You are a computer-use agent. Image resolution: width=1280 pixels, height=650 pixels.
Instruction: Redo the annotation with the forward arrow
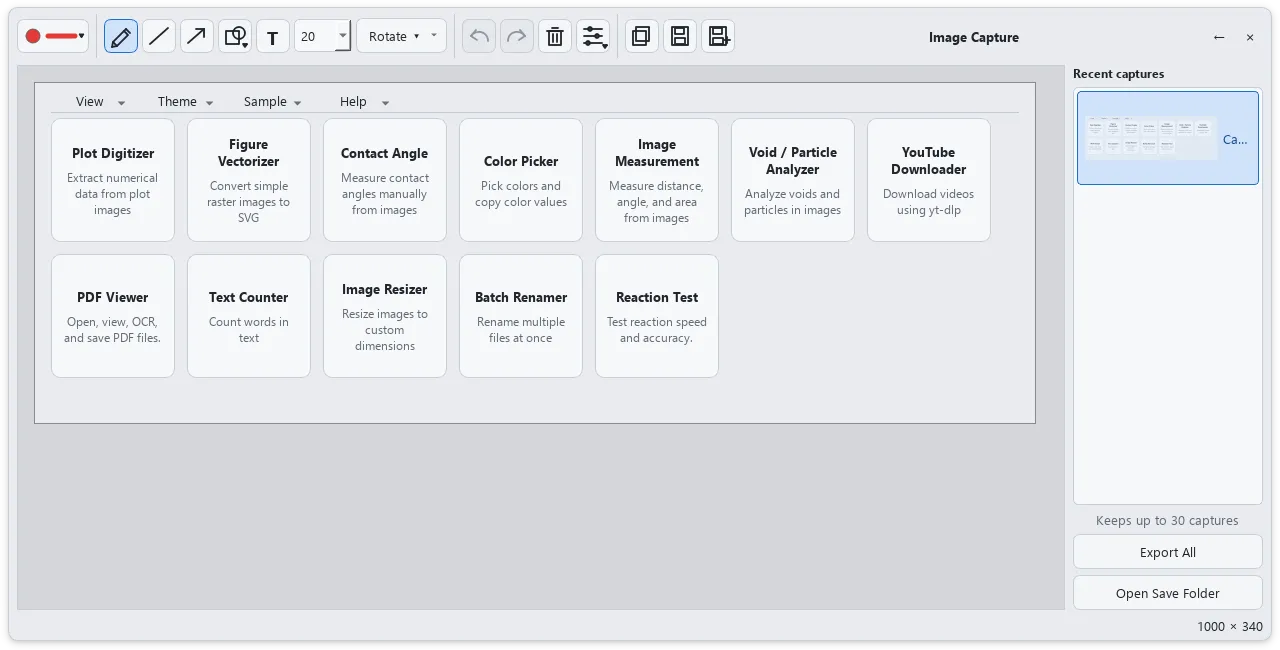pos(517,37)
